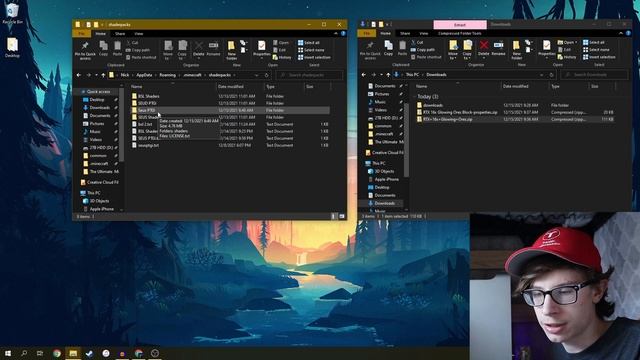Select downloads folder in Downloads file list
The width and height of the screenshot is (640, 360).
[433, 105]
